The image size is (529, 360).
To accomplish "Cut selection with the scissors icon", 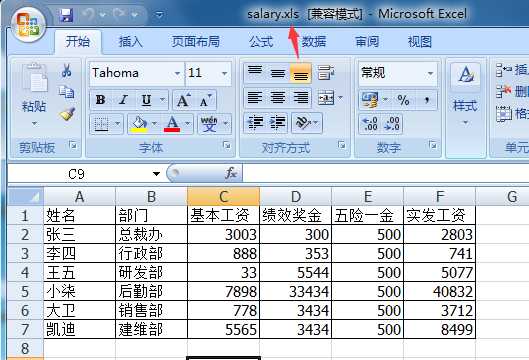I will click(x=66, y=71).
